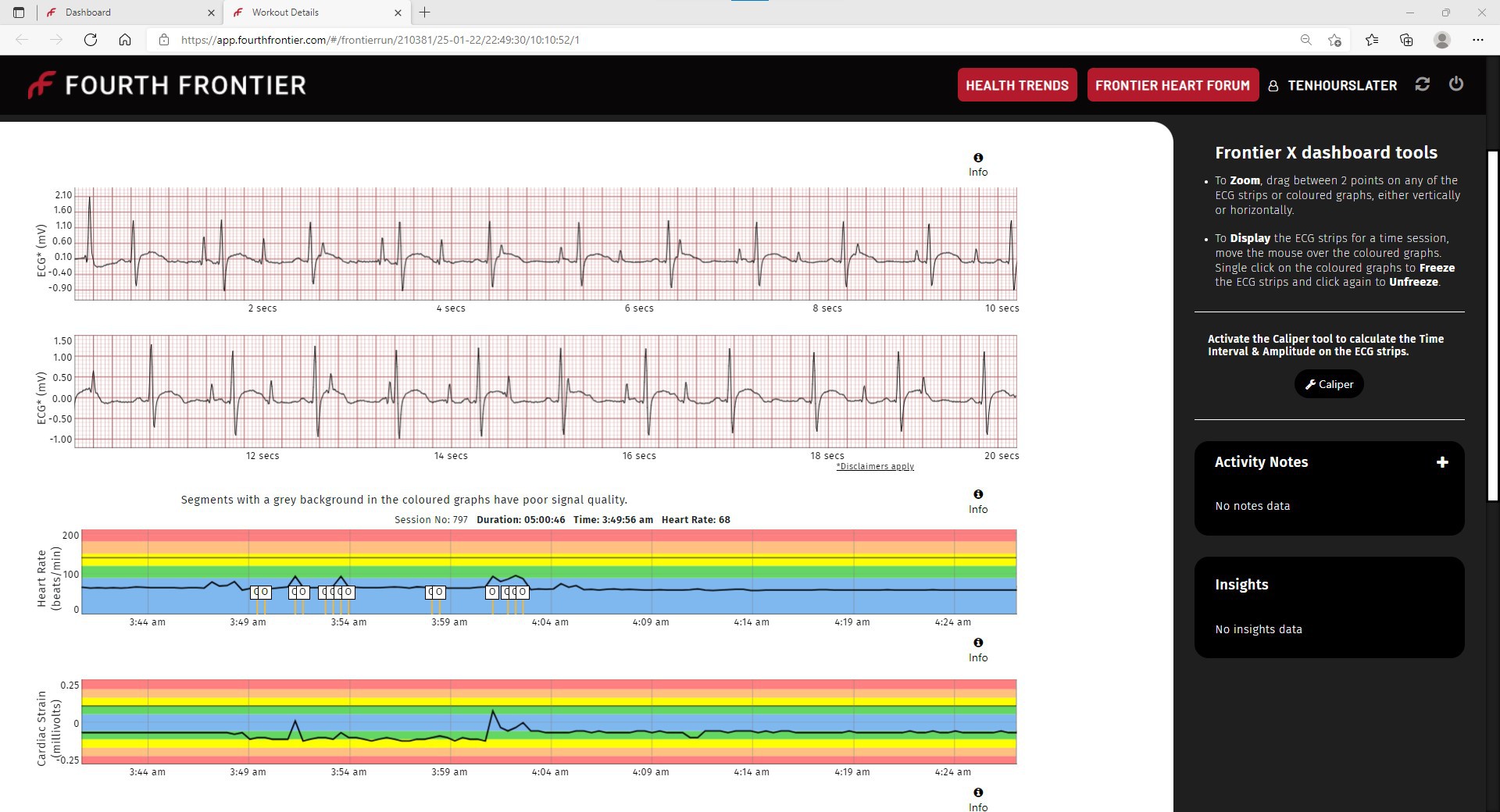
Task: Open a new browser tab
Action: tap(425, 12)
